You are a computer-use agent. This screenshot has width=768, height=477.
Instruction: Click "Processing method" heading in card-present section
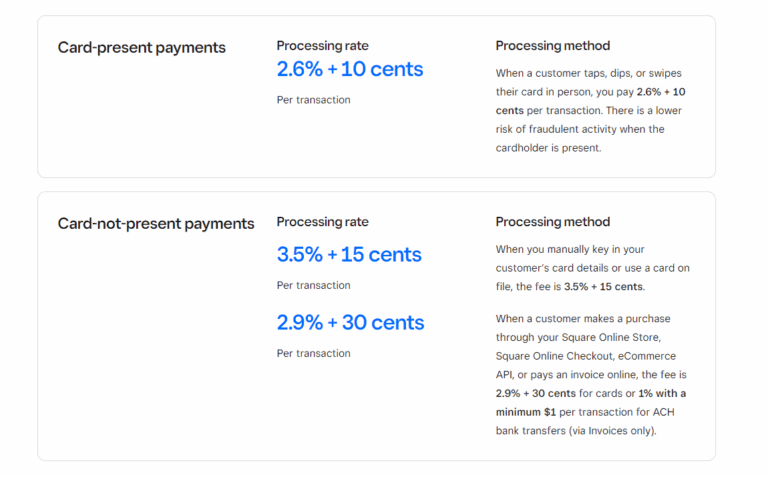pyautogui.click(x=552, y=45)
